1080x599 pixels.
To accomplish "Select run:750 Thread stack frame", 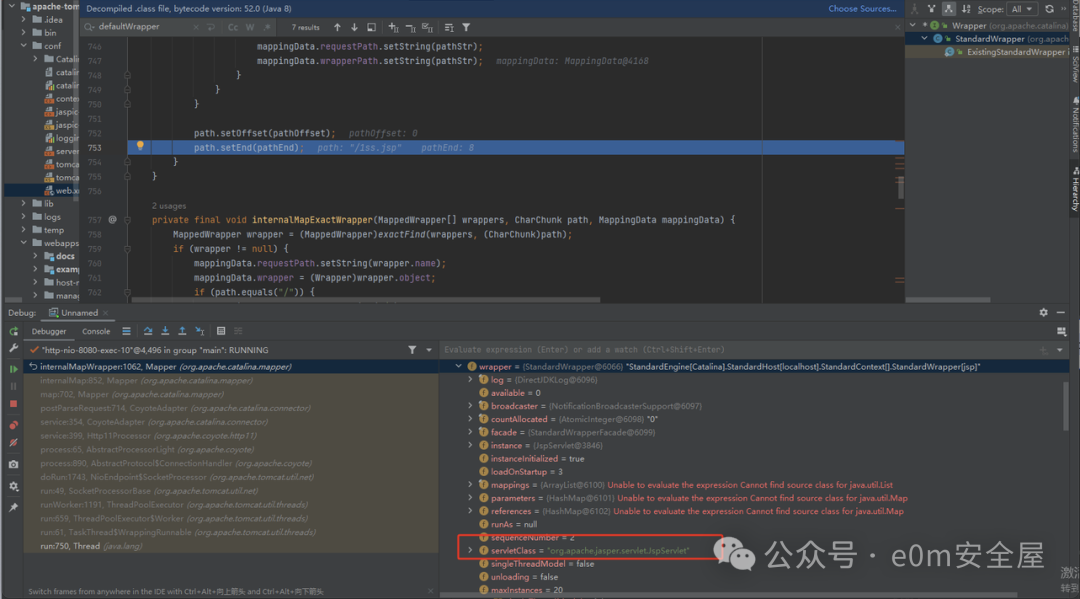I will 231,546.
